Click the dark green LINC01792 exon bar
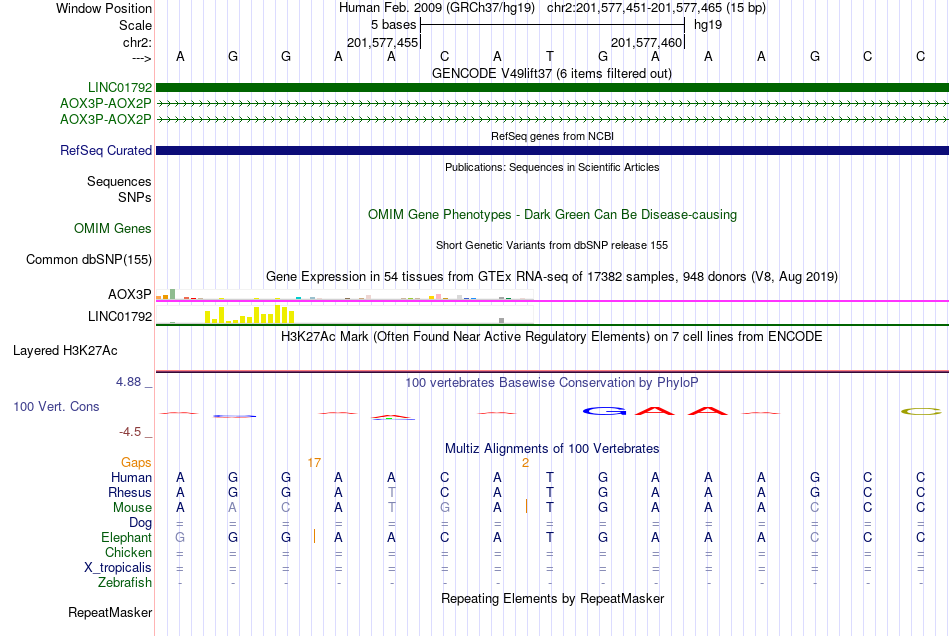The width and height of the screenshot is (950, 636). click(552, 87)
